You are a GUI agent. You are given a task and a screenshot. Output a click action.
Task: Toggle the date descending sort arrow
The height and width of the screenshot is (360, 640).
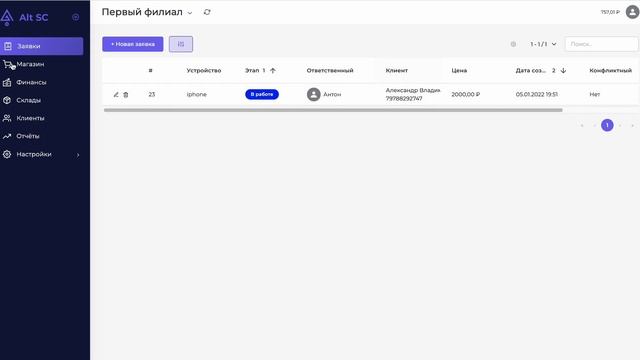pos(563,71)
